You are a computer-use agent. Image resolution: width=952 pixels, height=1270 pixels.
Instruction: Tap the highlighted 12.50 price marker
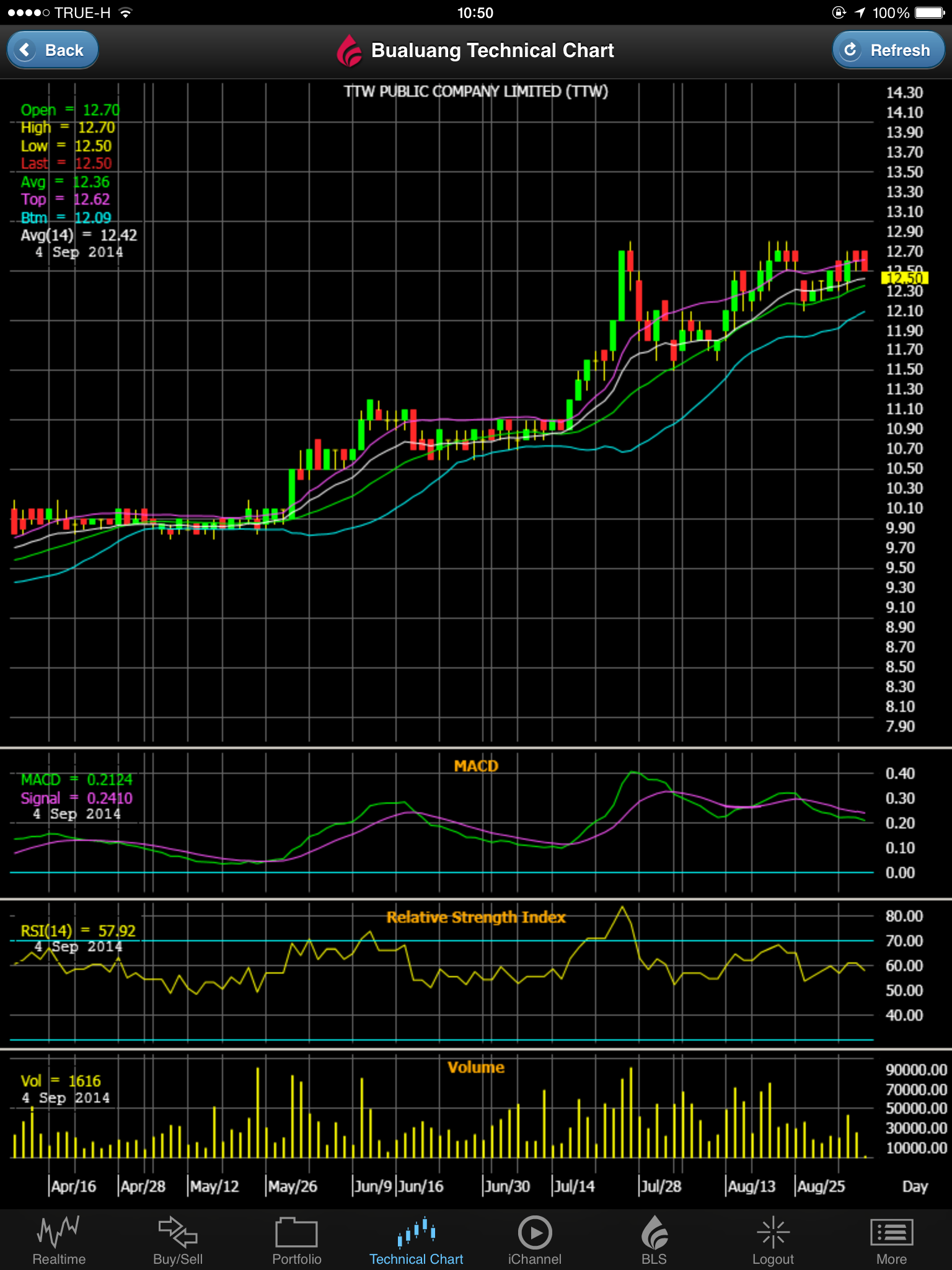905,278
